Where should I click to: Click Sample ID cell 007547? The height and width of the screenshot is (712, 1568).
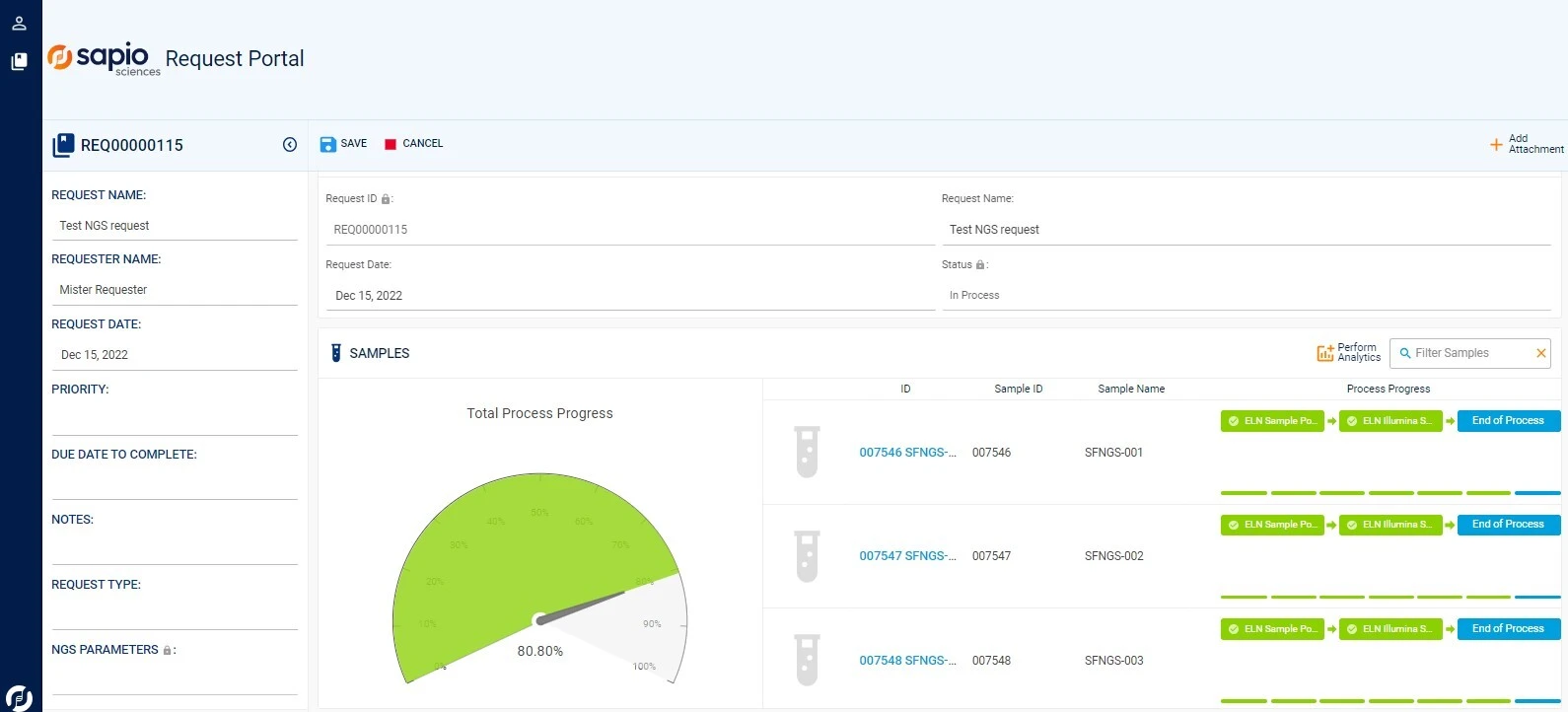coord(991,556)
